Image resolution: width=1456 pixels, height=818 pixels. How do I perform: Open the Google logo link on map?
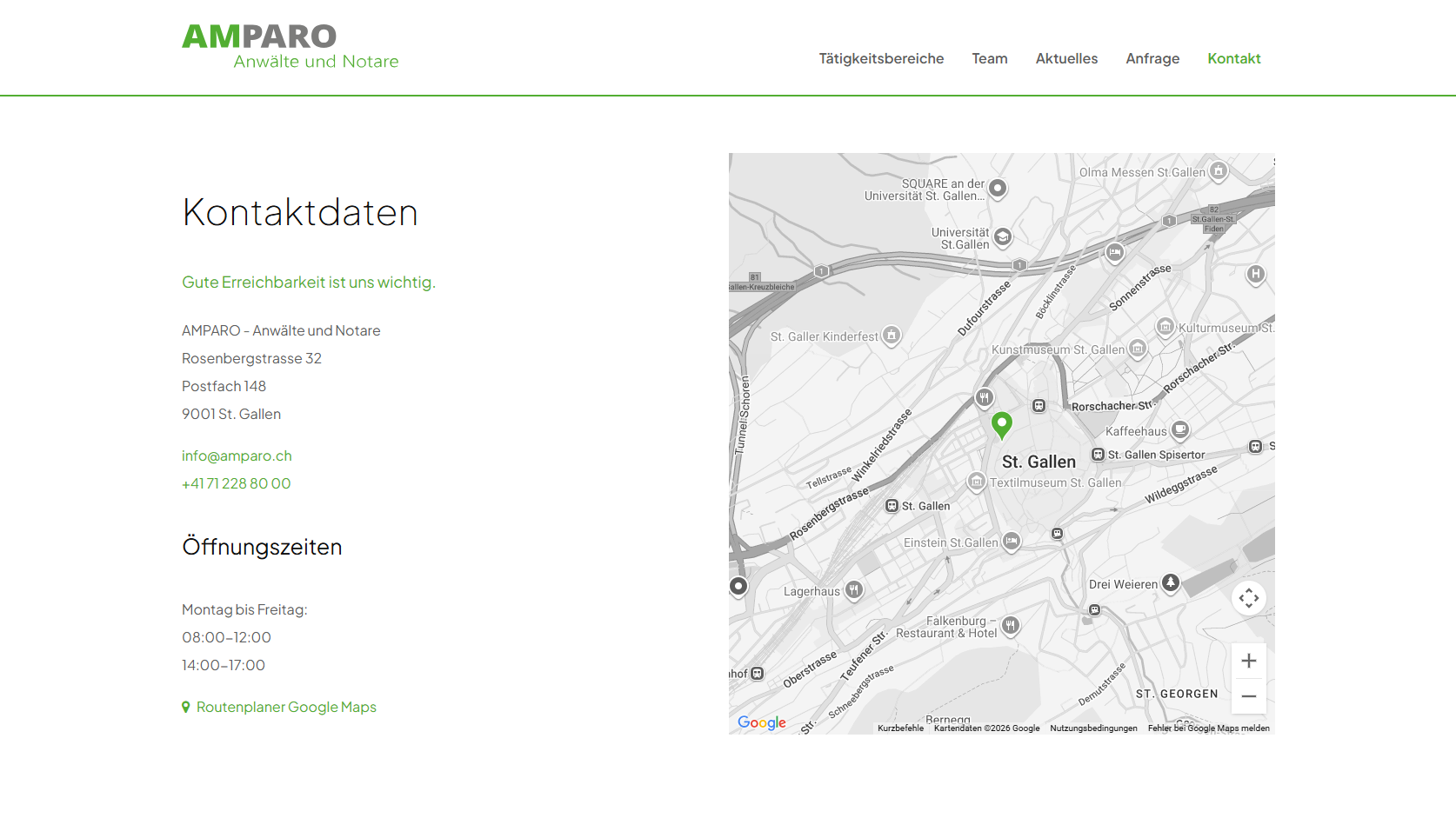tap(762, 722)
